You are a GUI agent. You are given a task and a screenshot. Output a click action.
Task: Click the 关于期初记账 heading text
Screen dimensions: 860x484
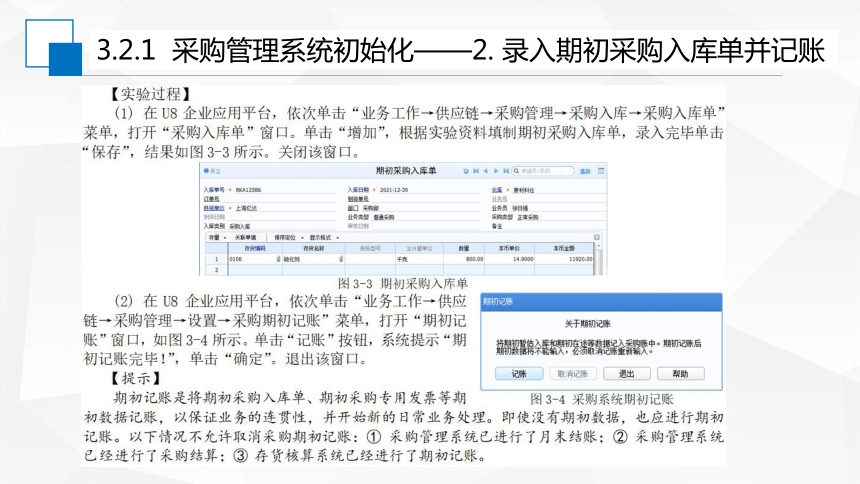(587, 324)
